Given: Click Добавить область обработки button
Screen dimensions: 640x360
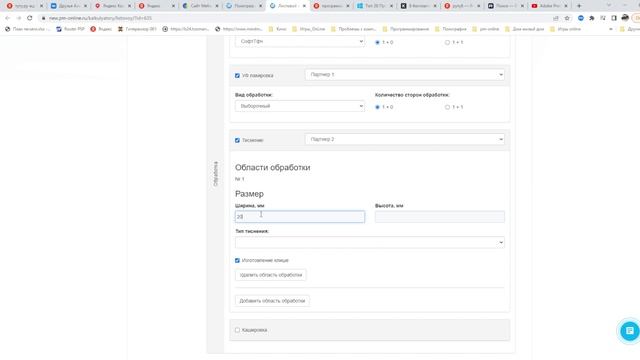Looking at the screenshot, I should click(272, 301).
